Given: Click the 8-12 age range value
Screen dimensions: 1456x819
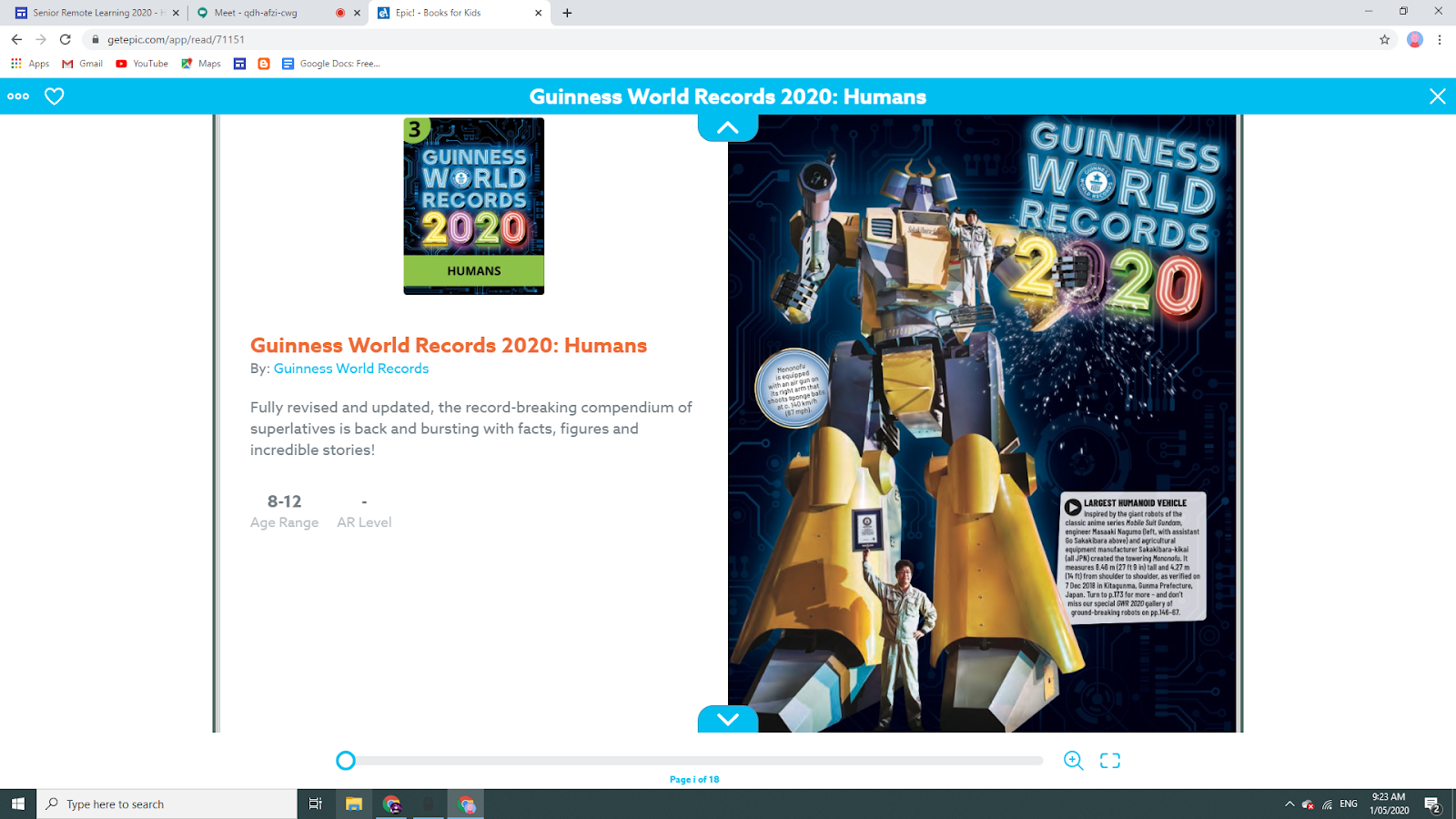Looking at the screenshot, I should click(x=284, y=501).
